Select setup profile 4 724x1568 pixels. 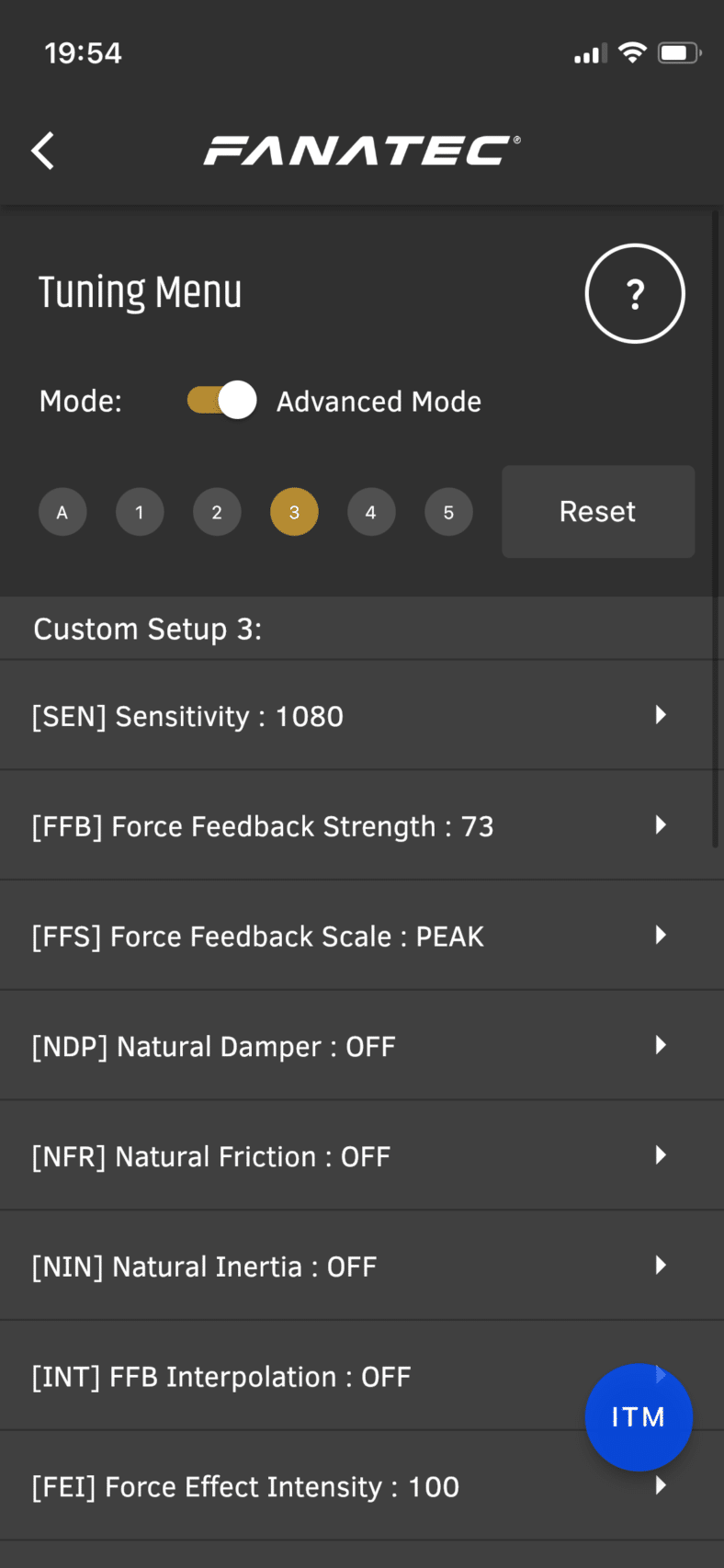tap(371, 512)
